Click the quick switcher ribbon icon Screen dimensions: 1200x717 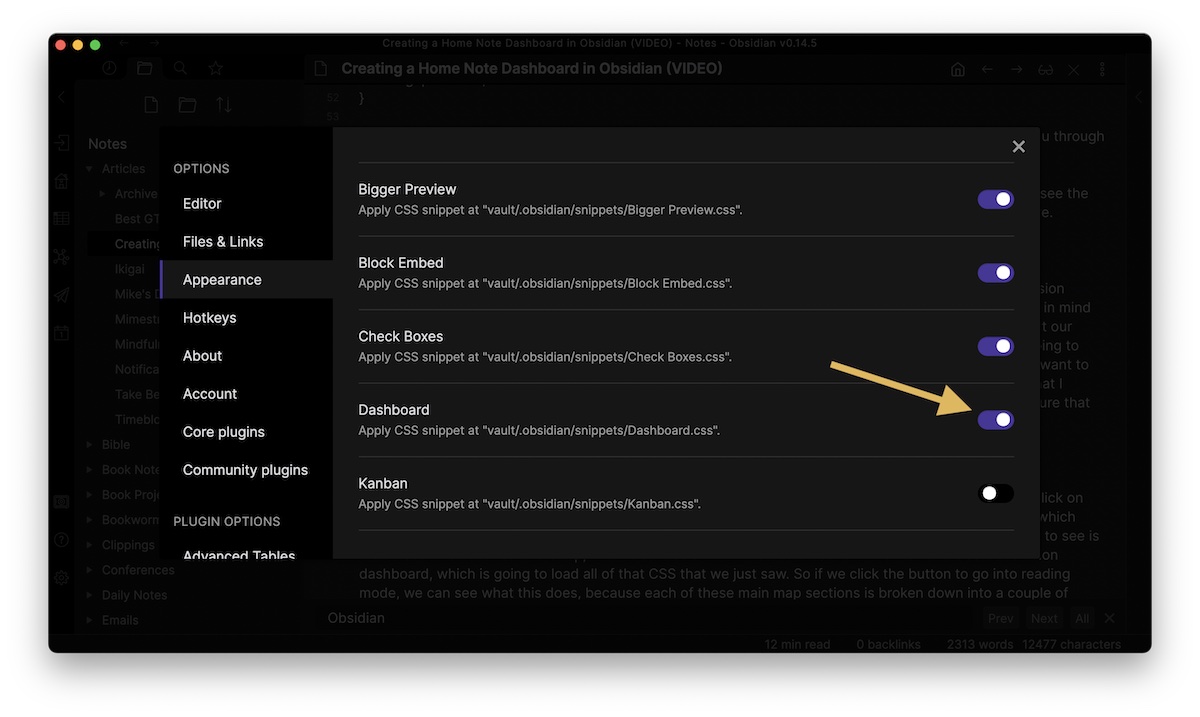point(61,143)
